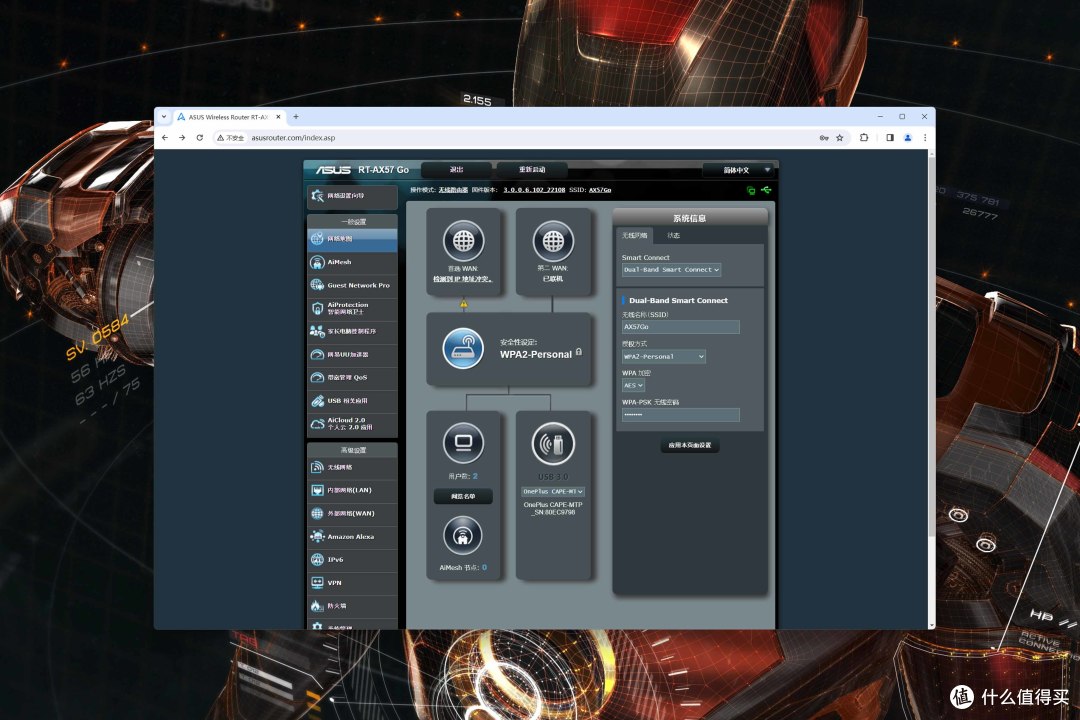Open 带宽管理 QoS sidebar item
This screenshot has width=1080, height=720.
pos(352,378)
